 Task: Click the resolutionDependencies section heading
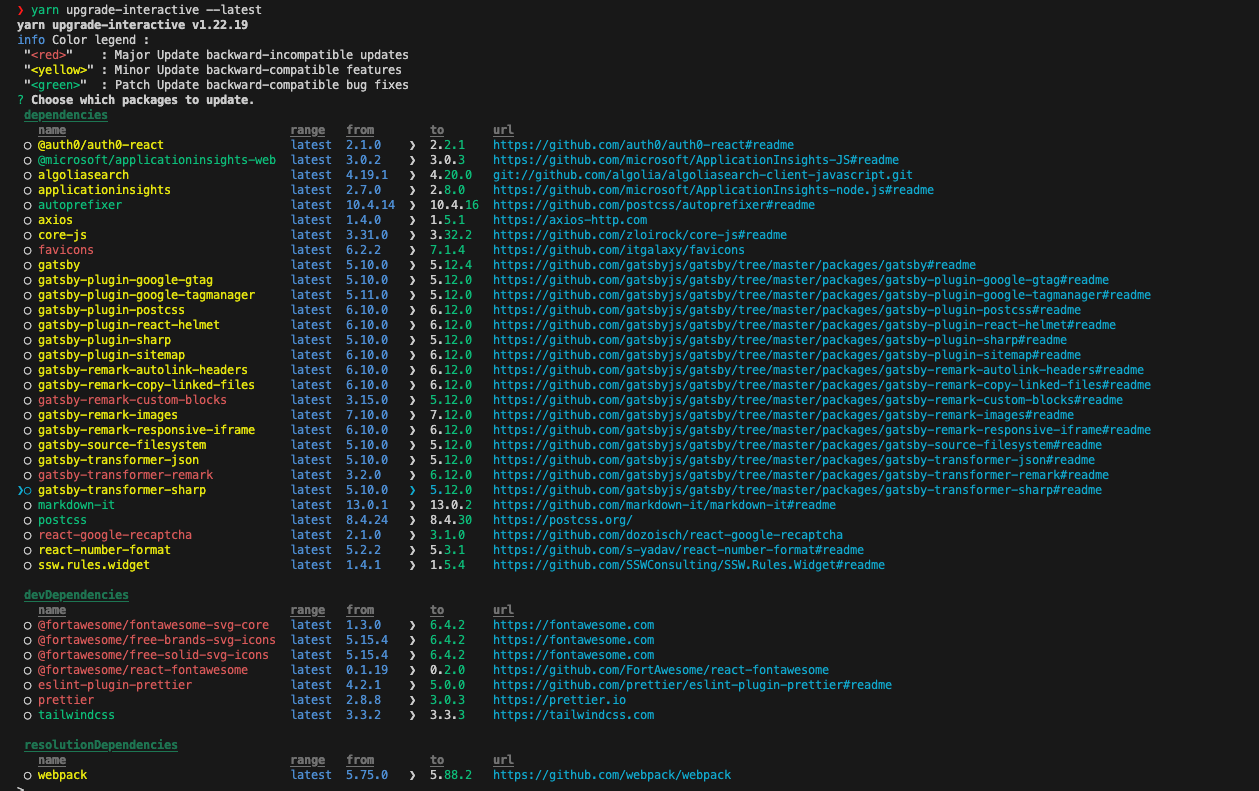pos(101,745)
